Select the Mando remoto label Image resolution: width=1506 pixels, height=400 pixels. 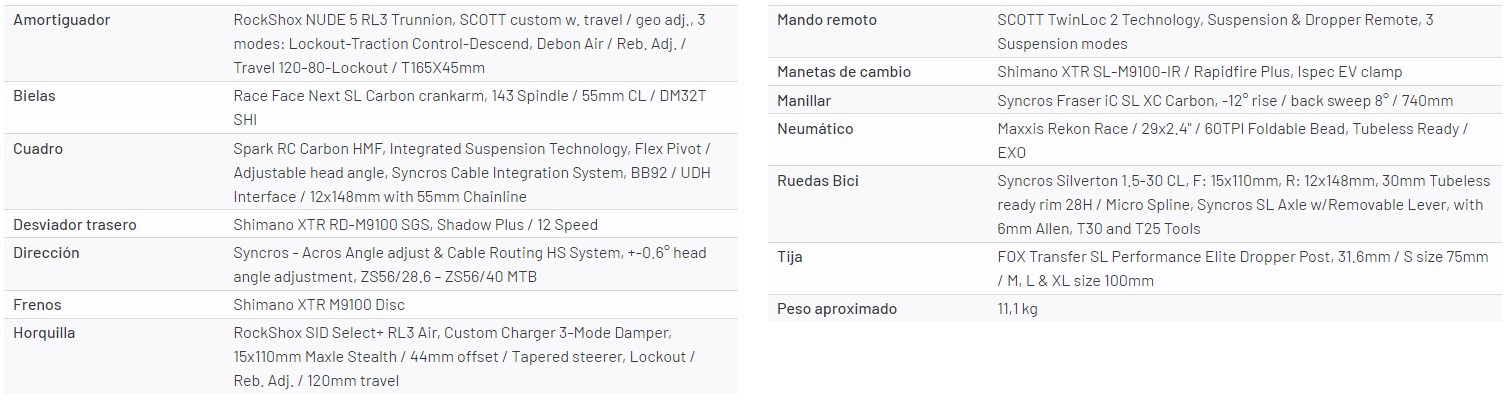(x=827, y=20)
